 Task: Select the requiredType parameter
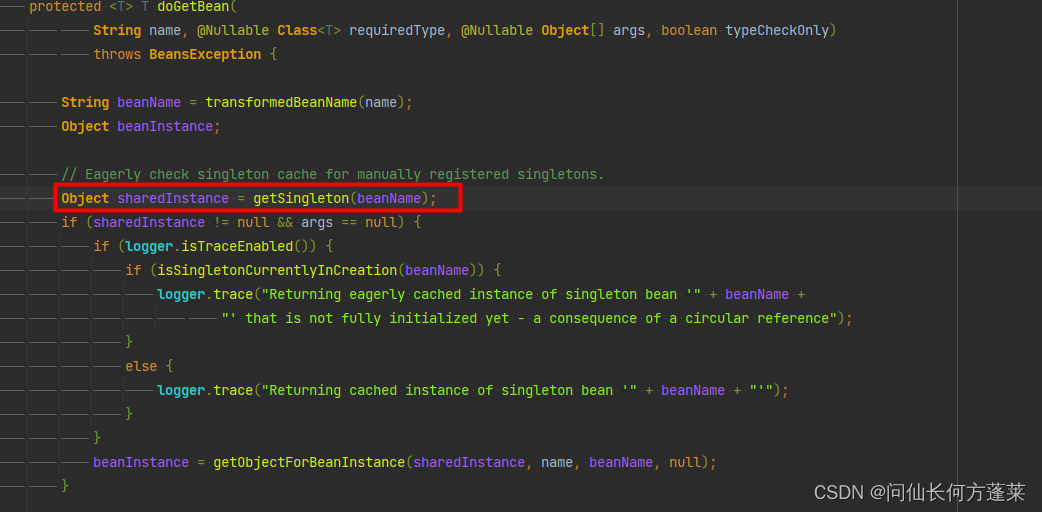397,31
